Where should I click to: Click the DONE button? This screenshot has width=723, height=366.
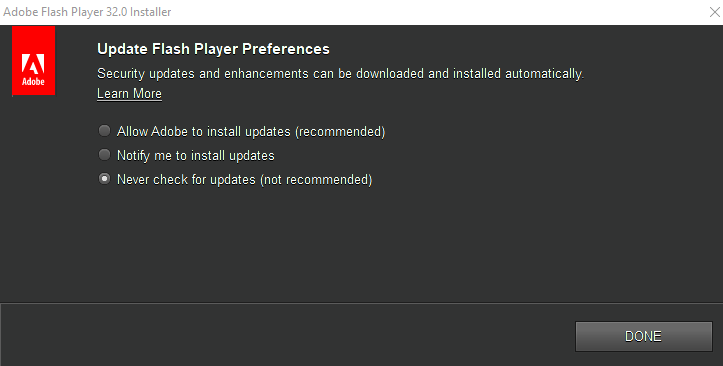point(644,336)
